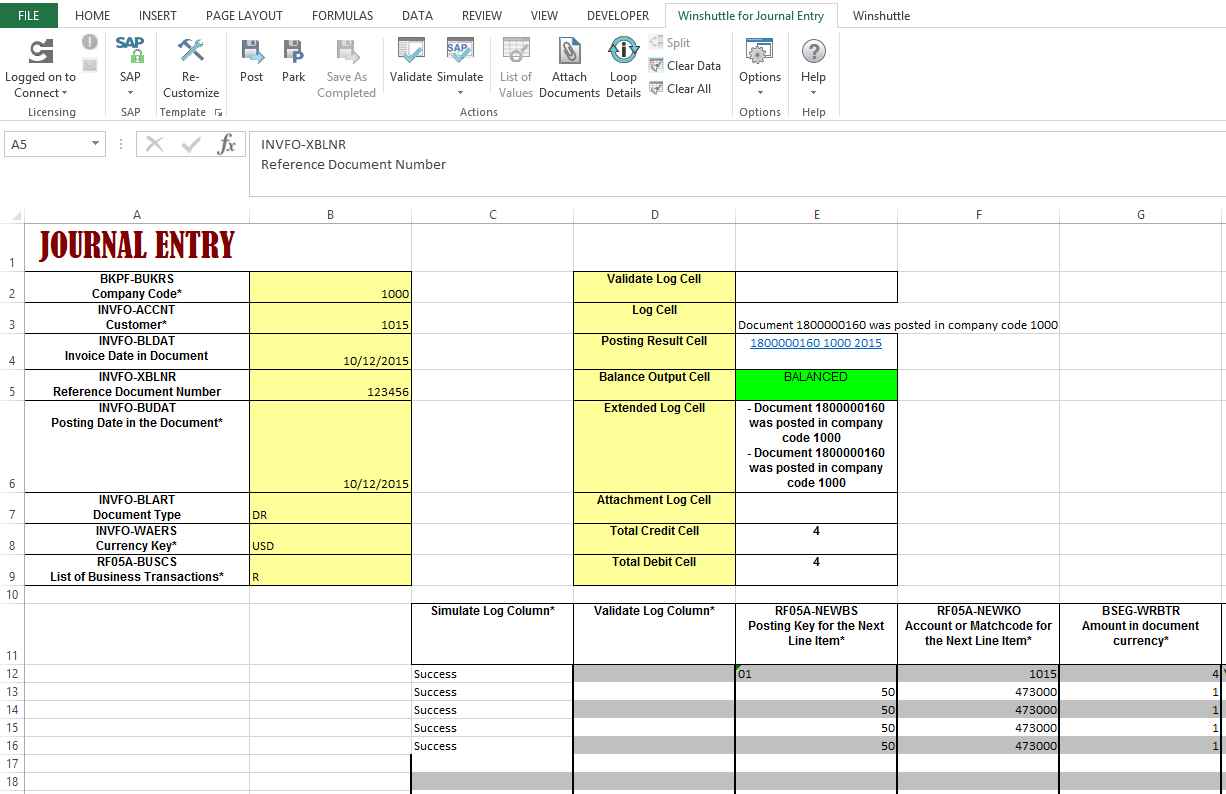Select the Validate Log Column header cell

pyautogui.click(x=654, y=634)
